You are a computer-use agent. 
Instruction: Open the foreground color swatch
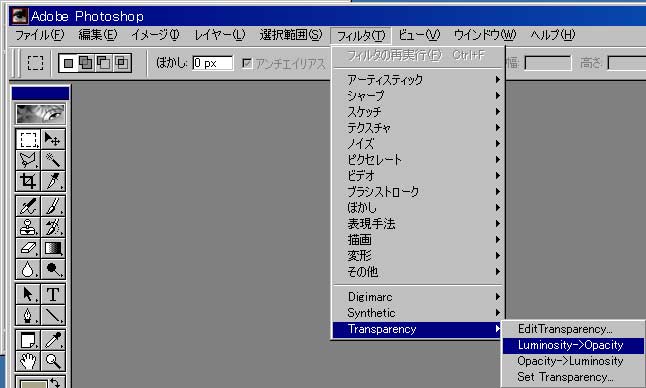[33, 384]
